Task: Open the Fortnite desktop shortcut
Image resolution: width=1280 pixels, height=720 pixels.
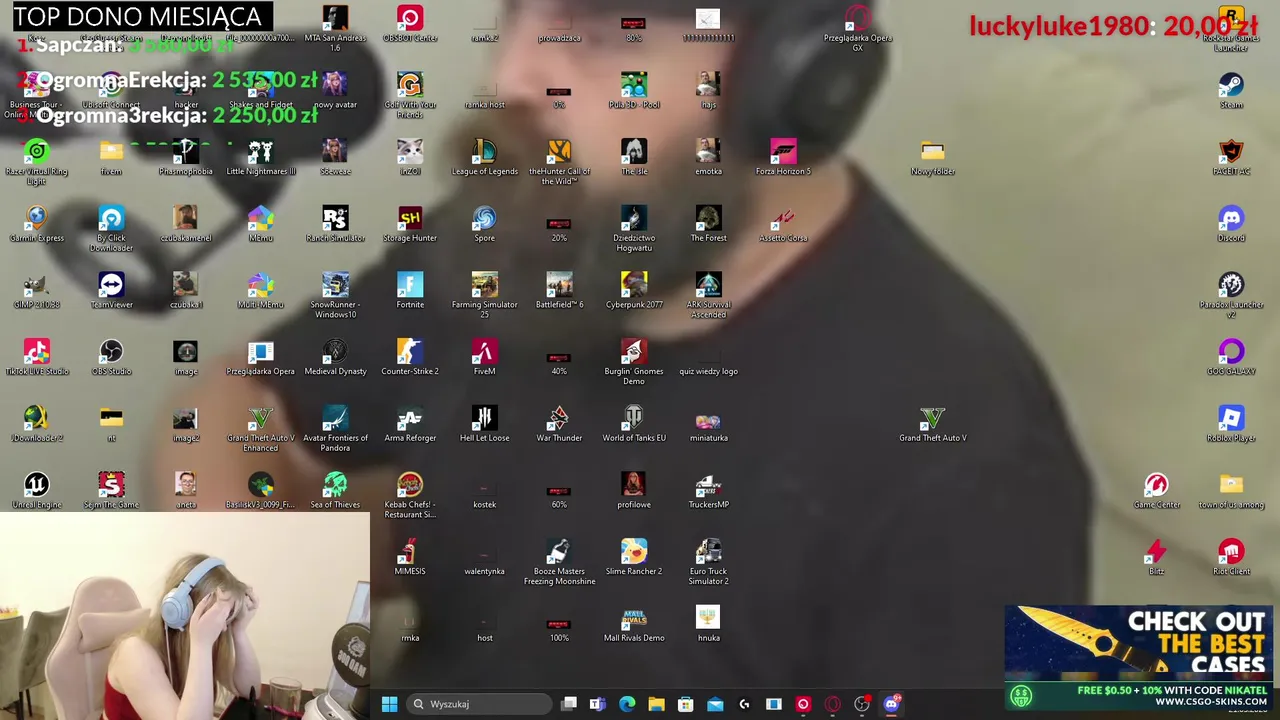Action: click(x=410, y=291)
